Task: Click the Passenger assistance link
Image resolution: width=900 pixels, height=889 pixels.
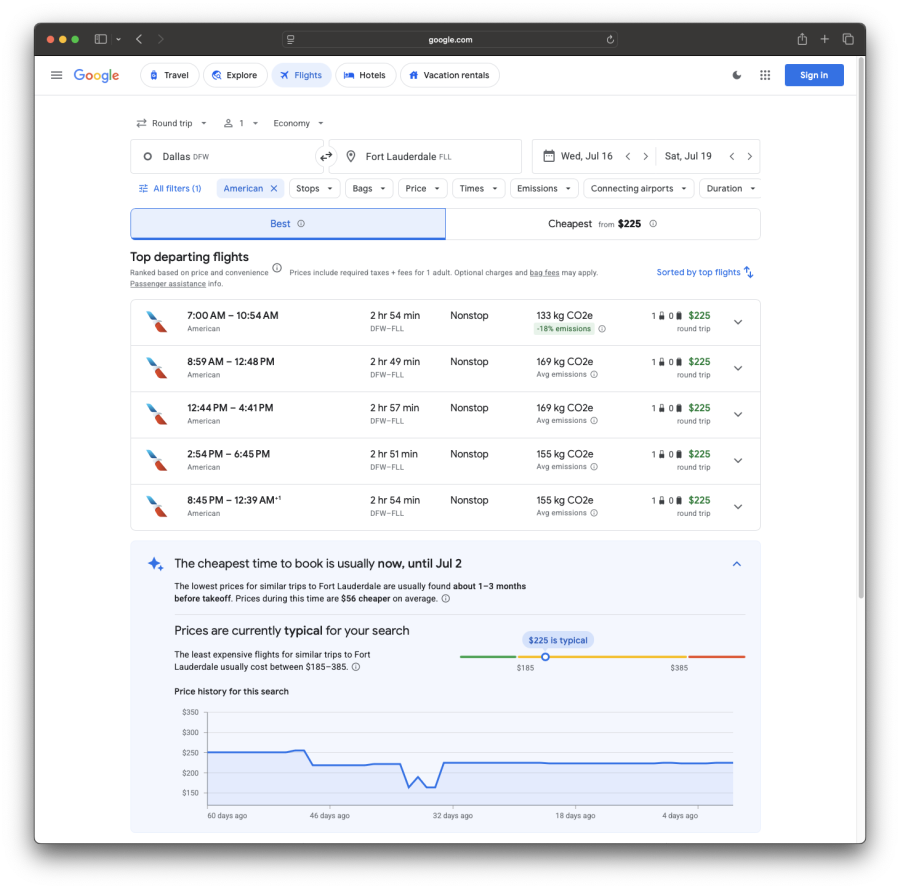Action: pos(168,284)
